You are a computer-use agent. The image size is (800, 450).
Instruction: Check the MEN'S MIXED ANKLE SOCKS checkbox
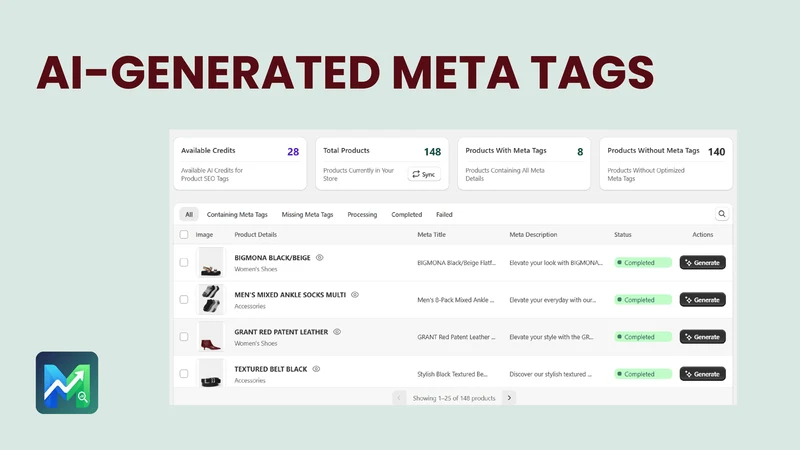(x=184, y=299)
